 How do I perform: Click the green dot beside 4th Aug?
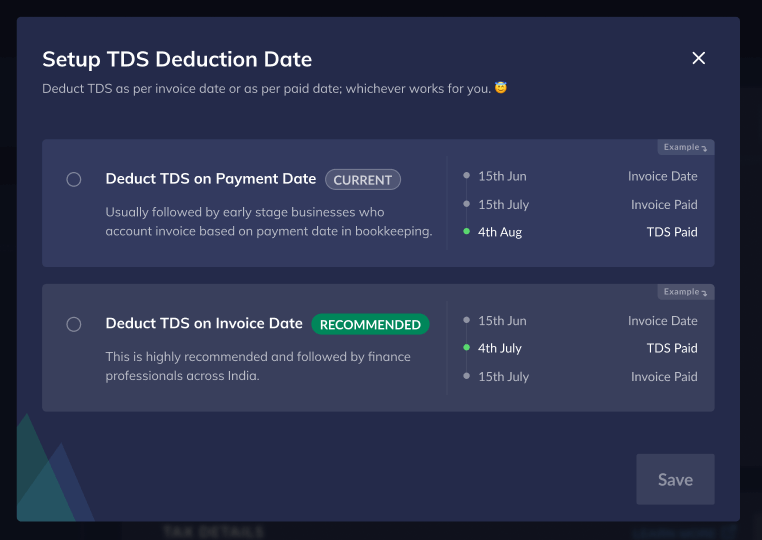point(466,232)
